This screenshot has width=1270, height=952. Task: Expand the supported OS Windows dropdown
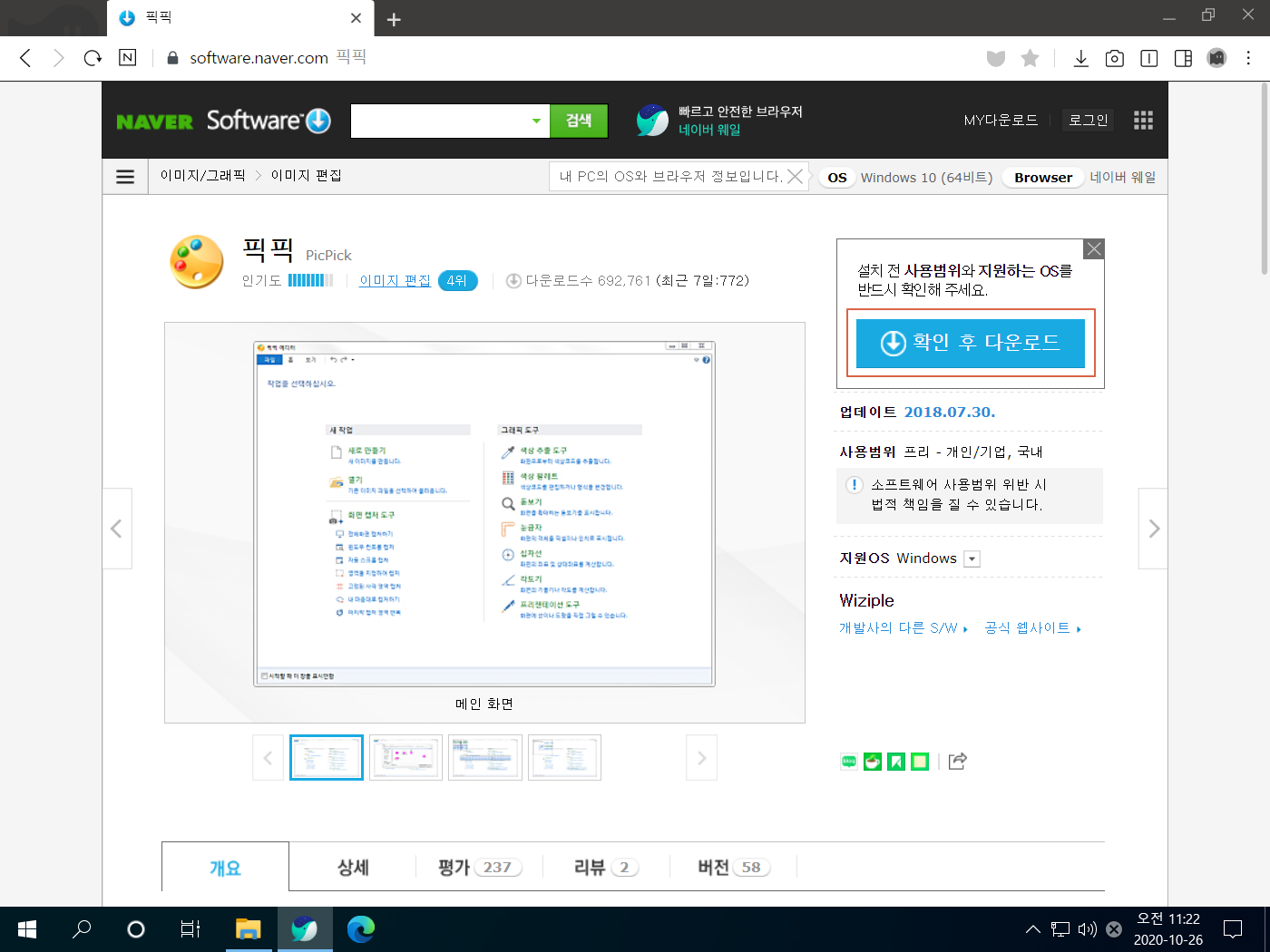coord(972,559)
